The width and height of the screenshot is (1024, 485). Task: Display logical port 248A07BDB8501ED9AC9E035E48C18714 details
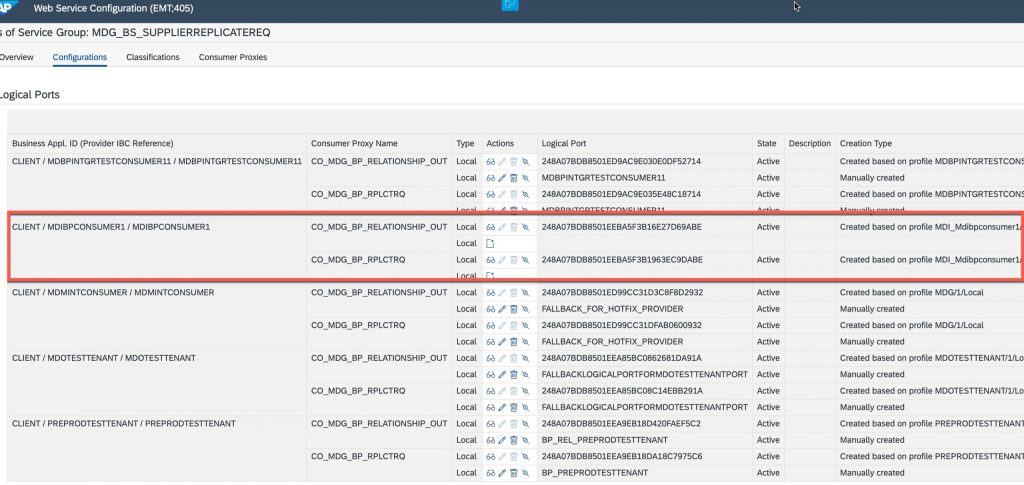coord(490,194)
